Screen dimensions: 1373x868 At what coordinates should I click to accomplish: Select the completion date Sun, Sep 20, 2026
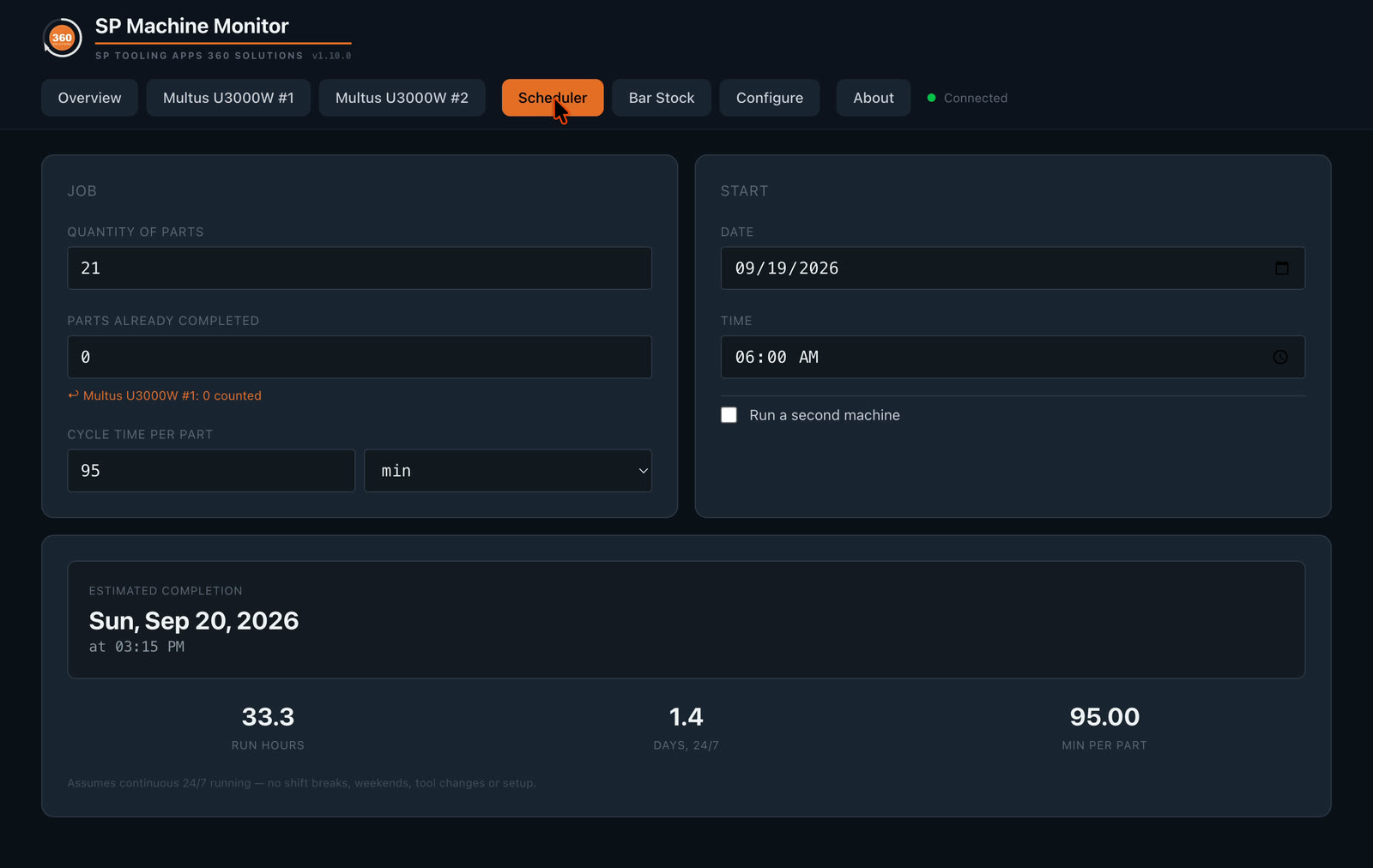pos(194,621)
